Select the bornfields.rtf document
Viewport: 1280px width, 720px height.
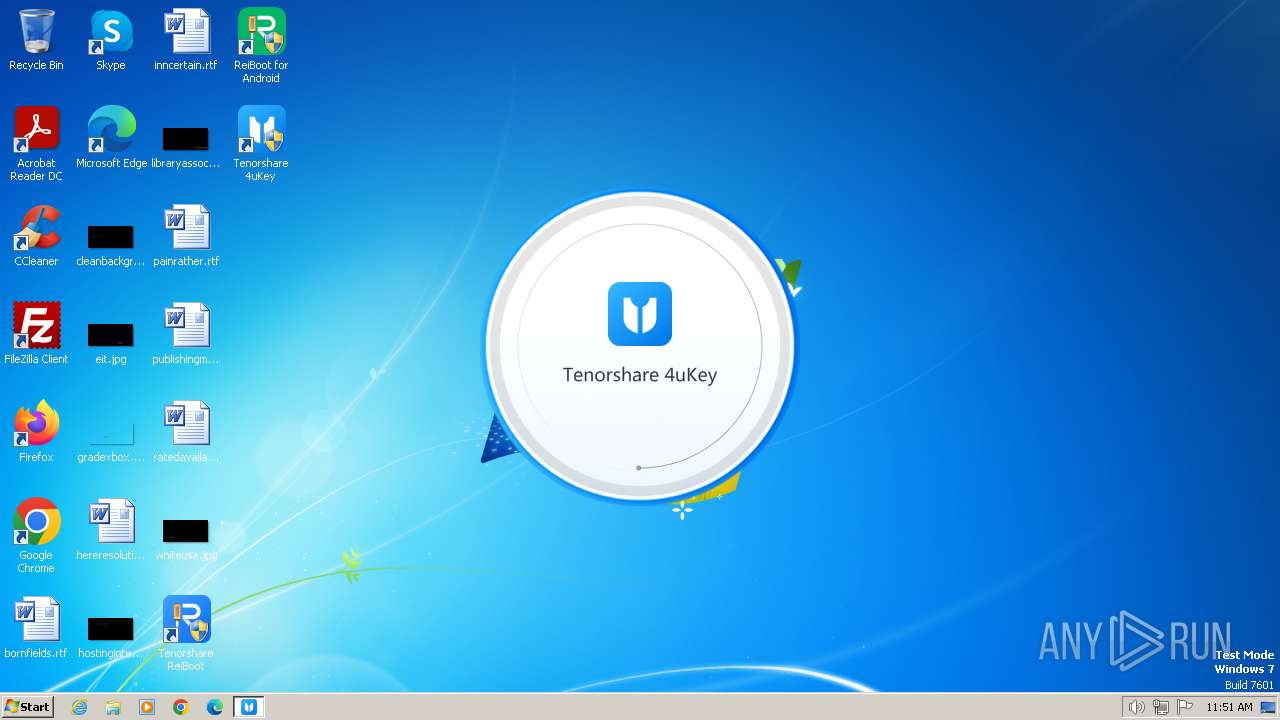(36, 627)
